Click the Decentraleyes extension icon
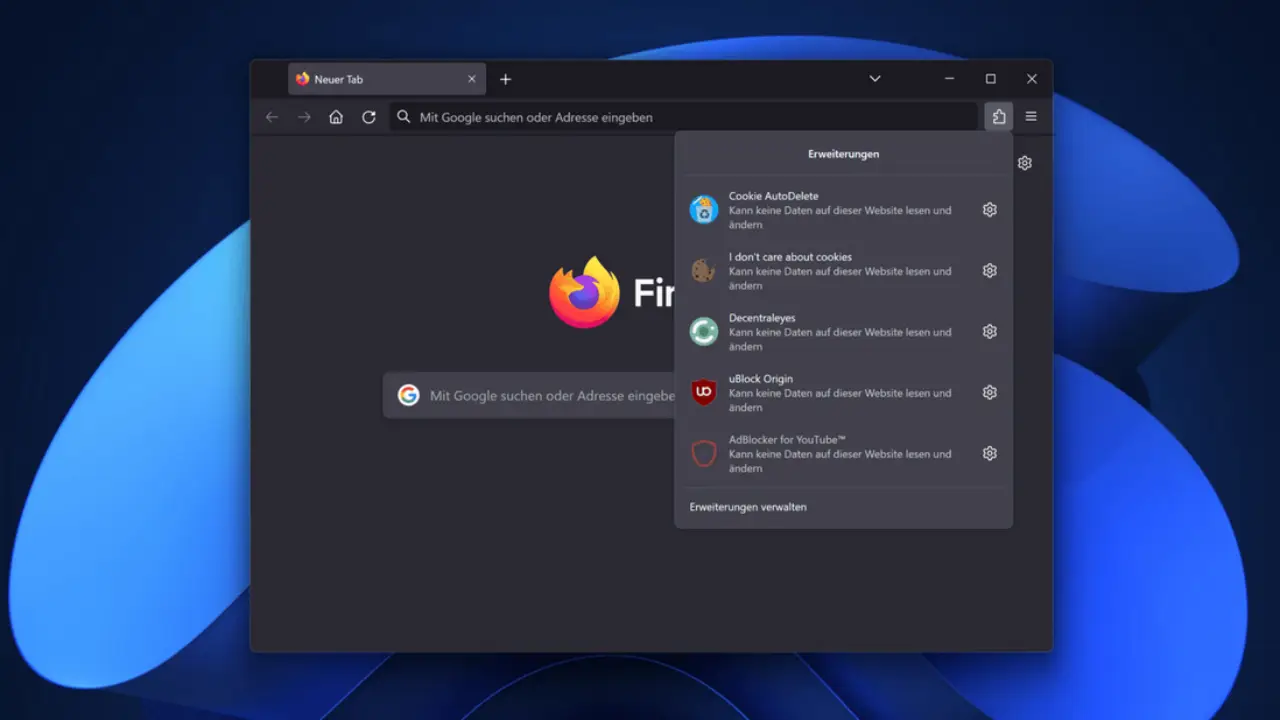The width and height of the screenshot is (1280, 720). 704,332
